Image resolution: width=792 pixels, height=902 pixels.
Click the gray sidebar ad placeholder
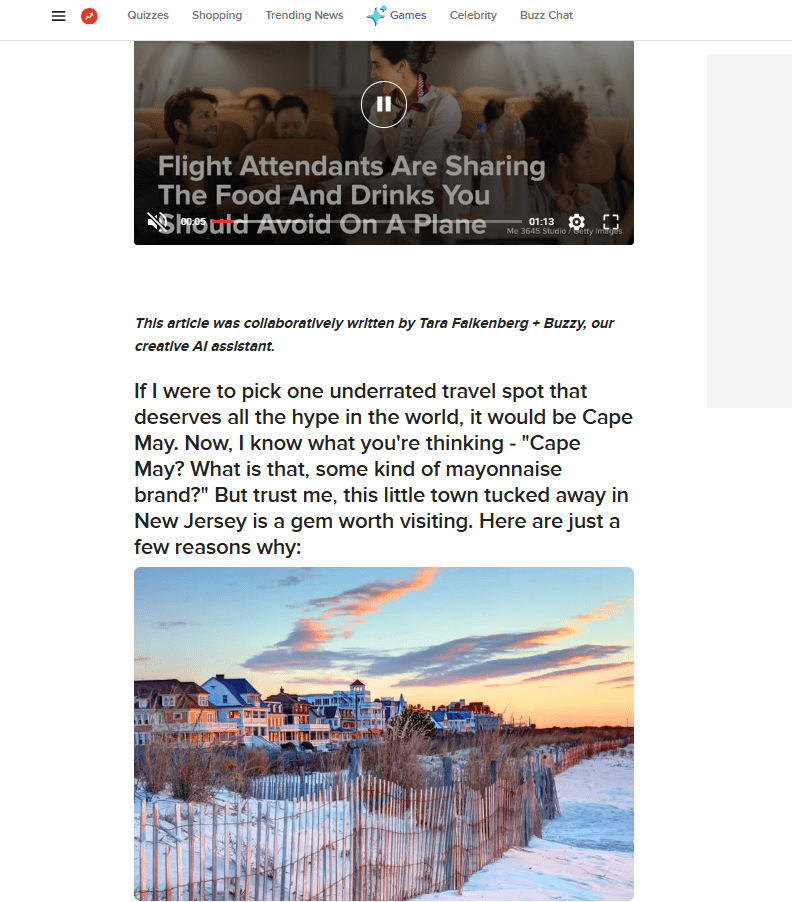749,231
